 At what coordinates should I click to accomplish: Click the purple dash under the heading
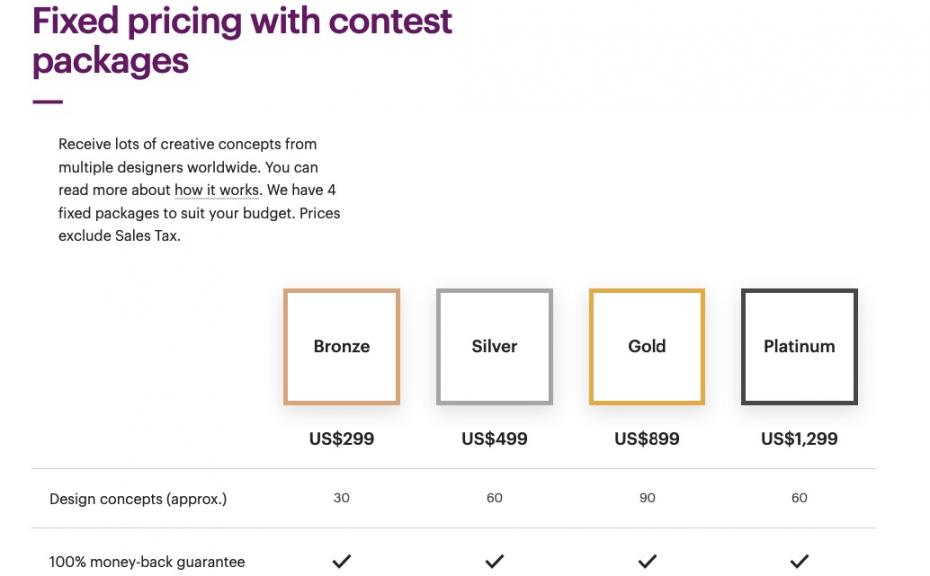[x=47, y=102]
